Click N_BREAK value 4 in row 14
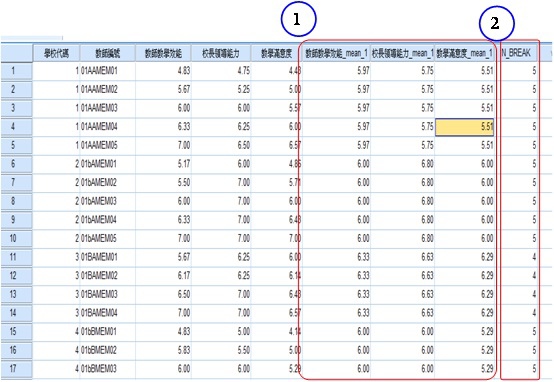554x382 pixels. point(520,313)
